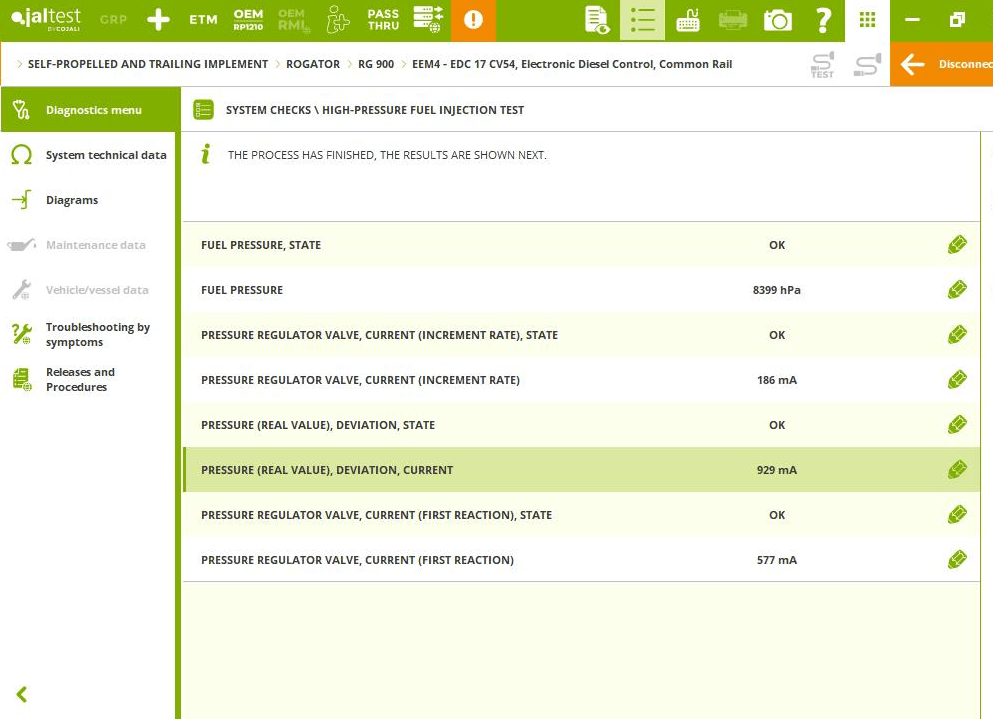Select Diagrams in the sidebar

(x=72, y=200)
